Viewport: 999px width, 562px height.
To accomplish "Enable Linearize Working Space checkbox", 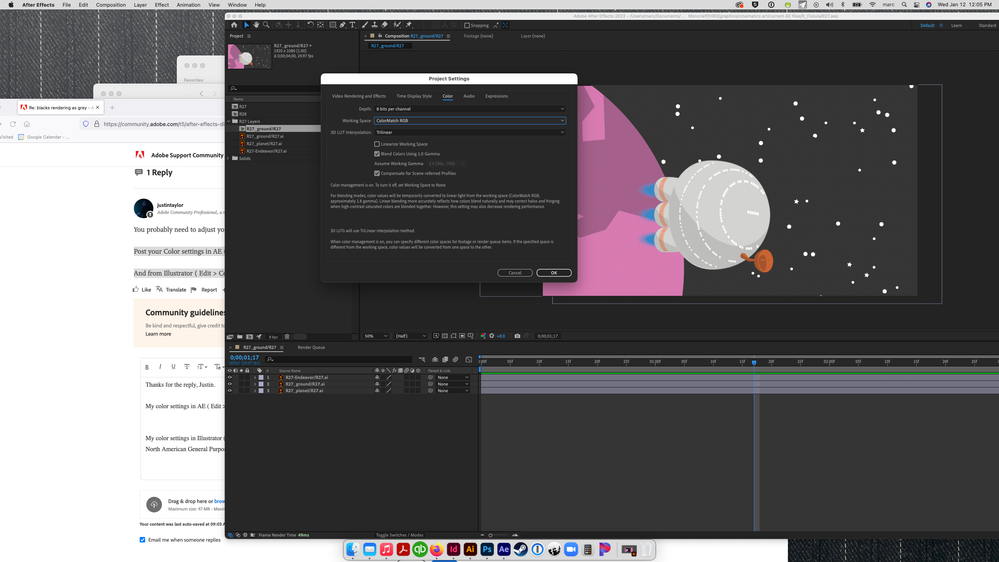I will [377, 144].
